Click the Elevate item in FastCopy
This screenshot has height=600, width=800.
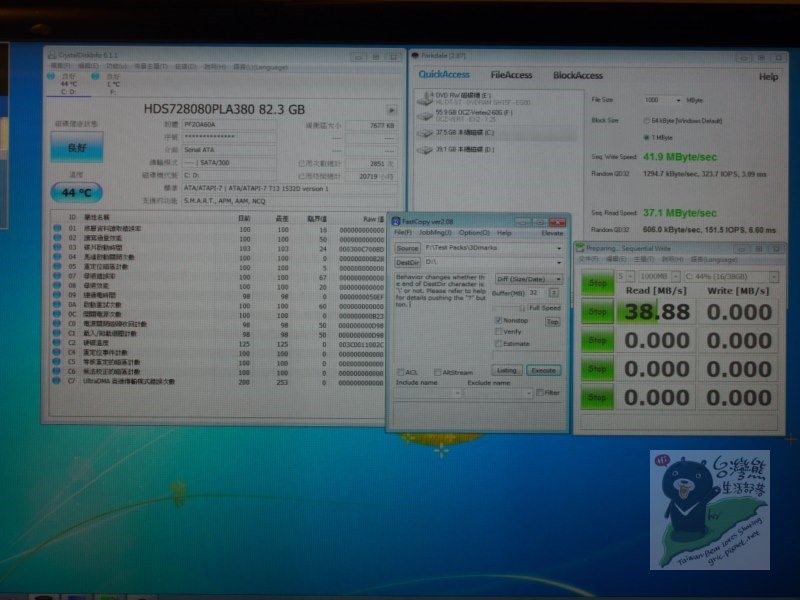[x=552, y=233]
